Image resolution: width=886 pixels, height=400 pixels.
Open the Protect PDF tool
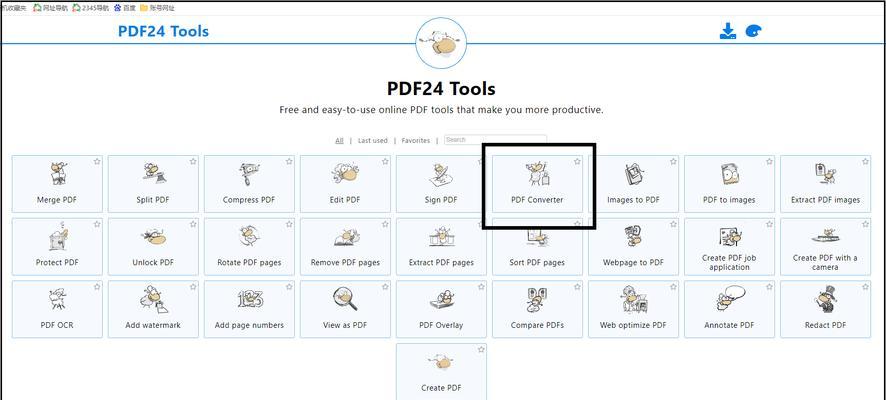(57, 247)
